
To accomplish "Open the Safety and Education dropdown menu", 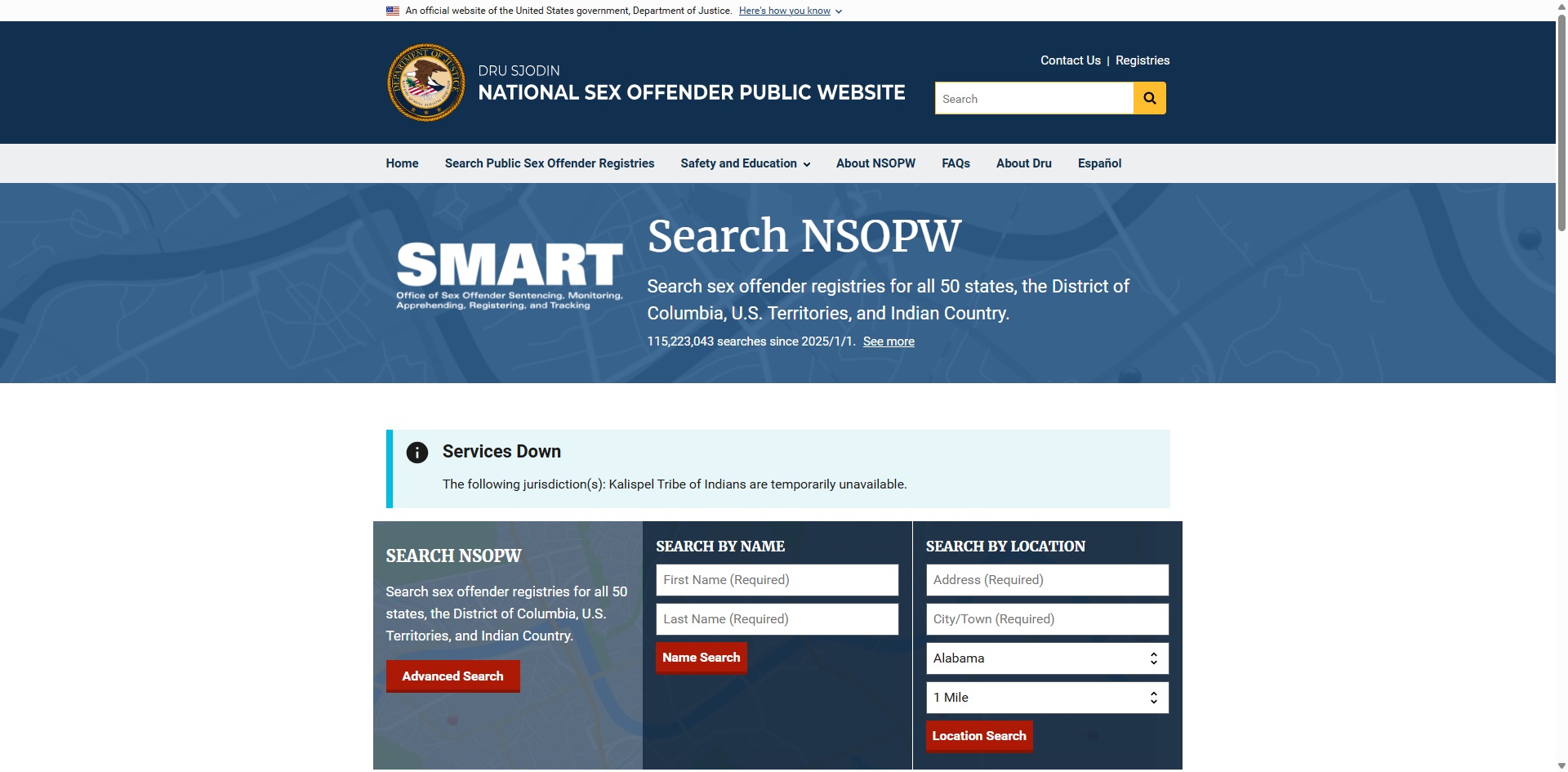I will [745, 163].
